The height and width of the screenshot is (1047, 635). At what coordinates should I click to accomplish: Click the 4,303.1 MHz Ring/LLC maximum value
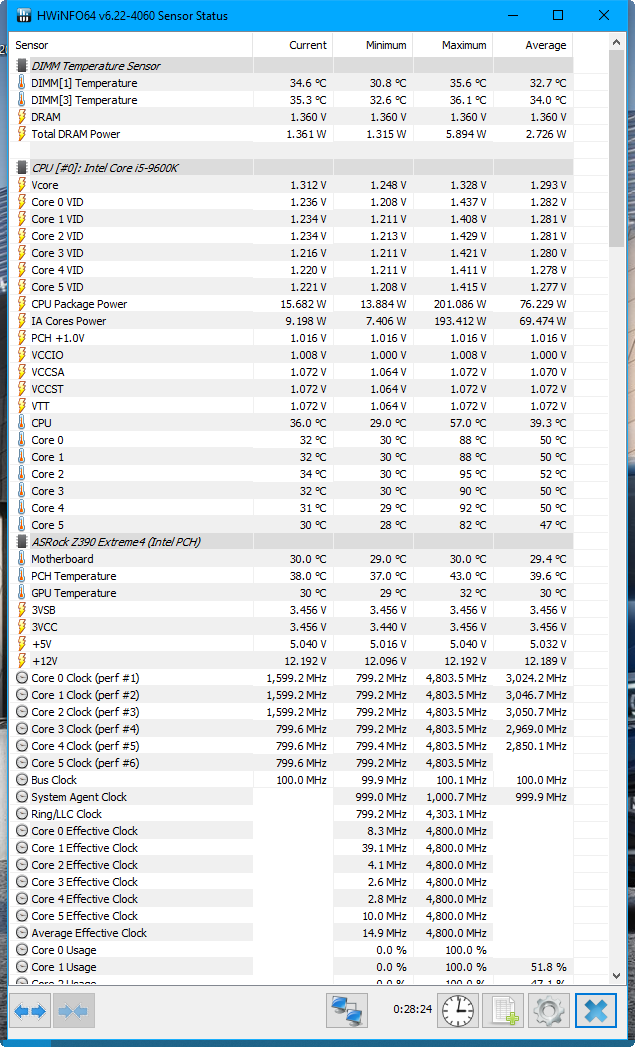[457, 814]
